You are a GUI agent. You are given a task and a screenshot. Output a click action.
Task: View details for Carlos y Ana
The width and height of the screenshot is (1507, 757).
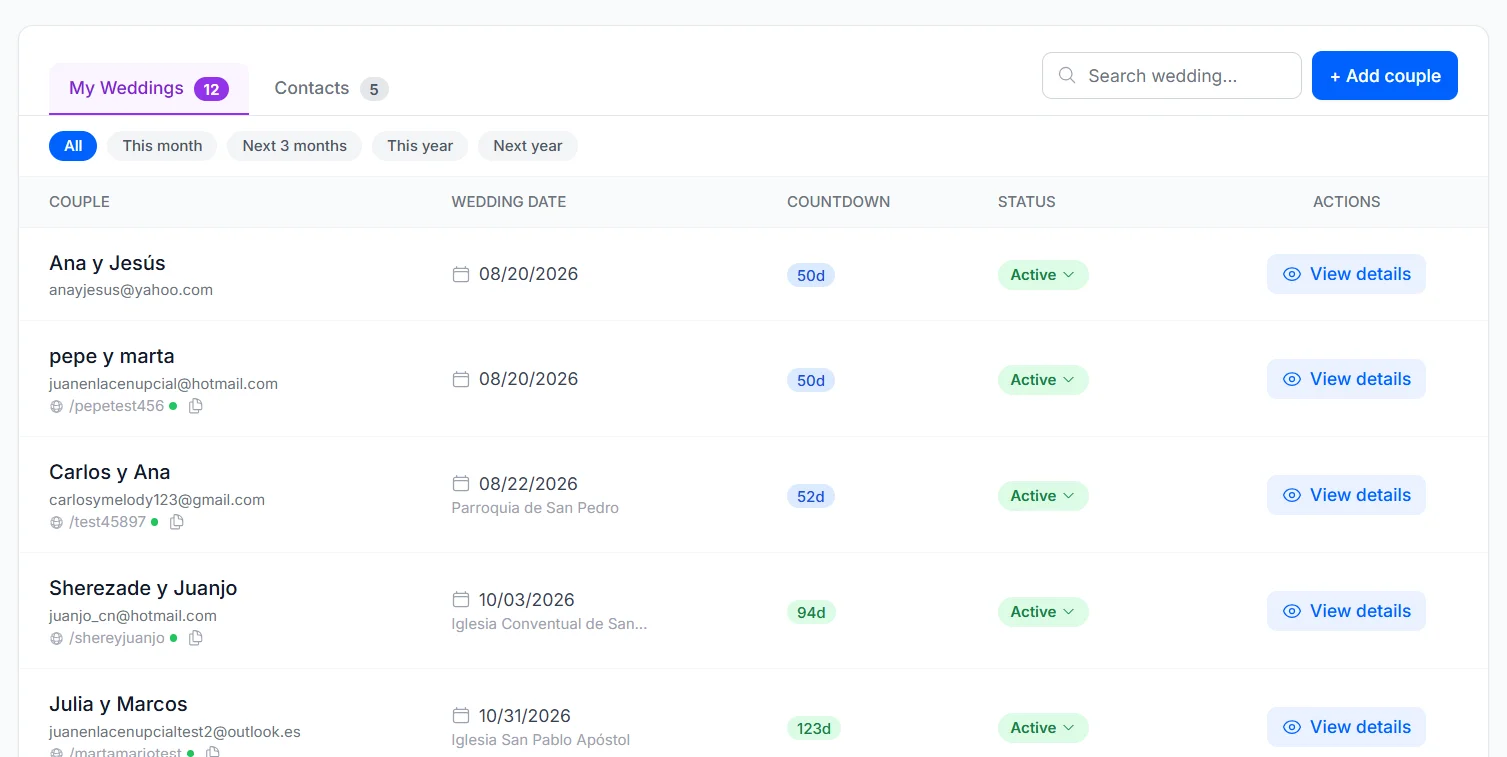coord(1346,495)
